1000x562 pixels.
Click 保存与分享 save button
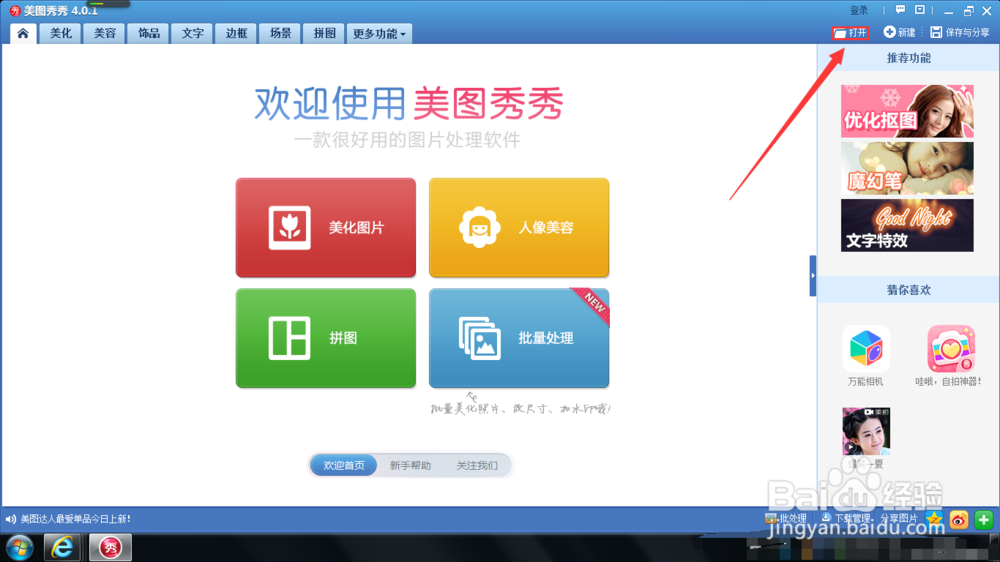coord(960,33)
